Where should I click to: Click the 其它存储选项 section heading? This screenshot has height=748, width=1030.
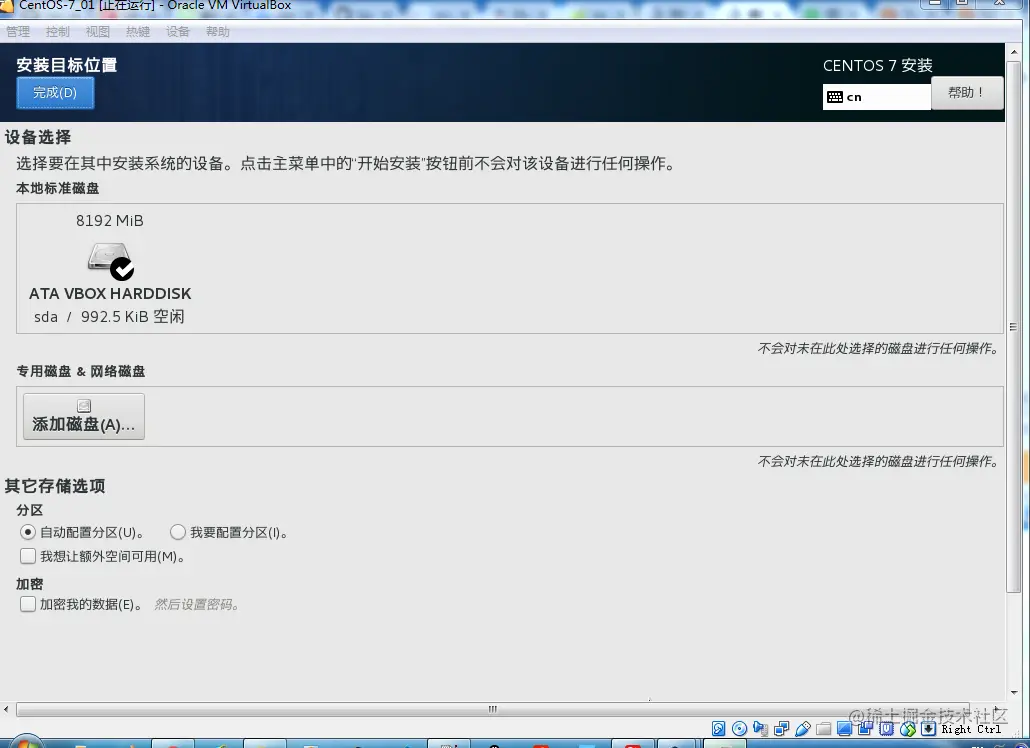click(x=55, y=486)
